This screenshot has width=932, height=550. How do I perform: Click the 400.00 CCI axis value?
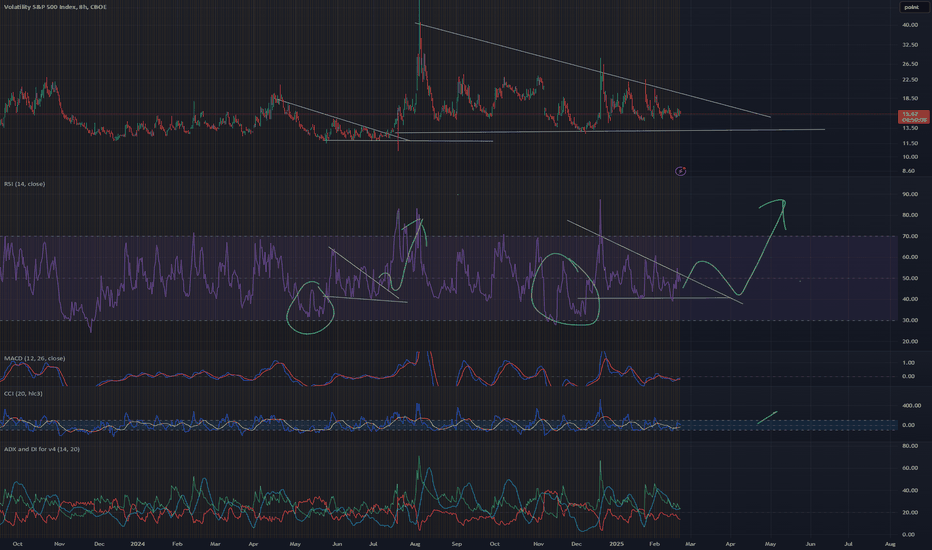click(912, 406)
